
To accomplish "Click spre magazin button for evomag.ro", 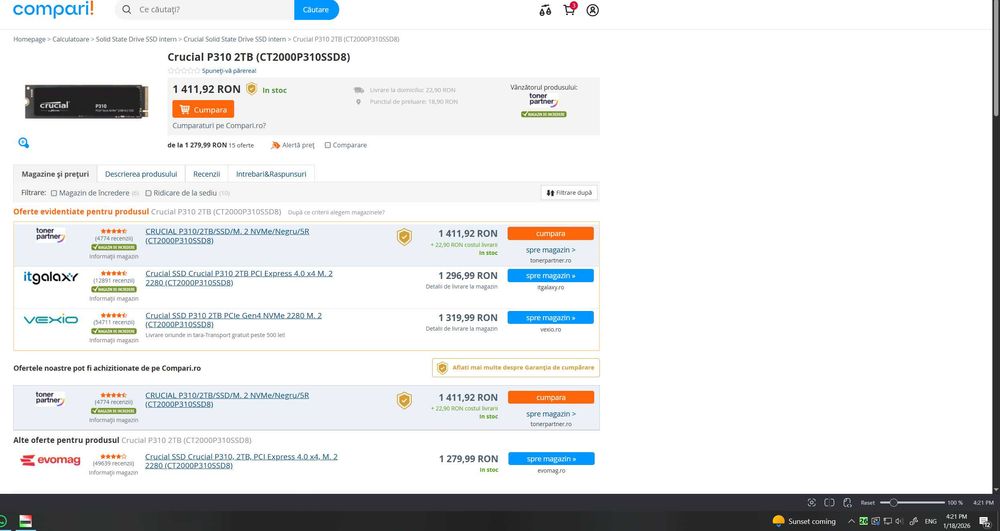I will [551, 459].
